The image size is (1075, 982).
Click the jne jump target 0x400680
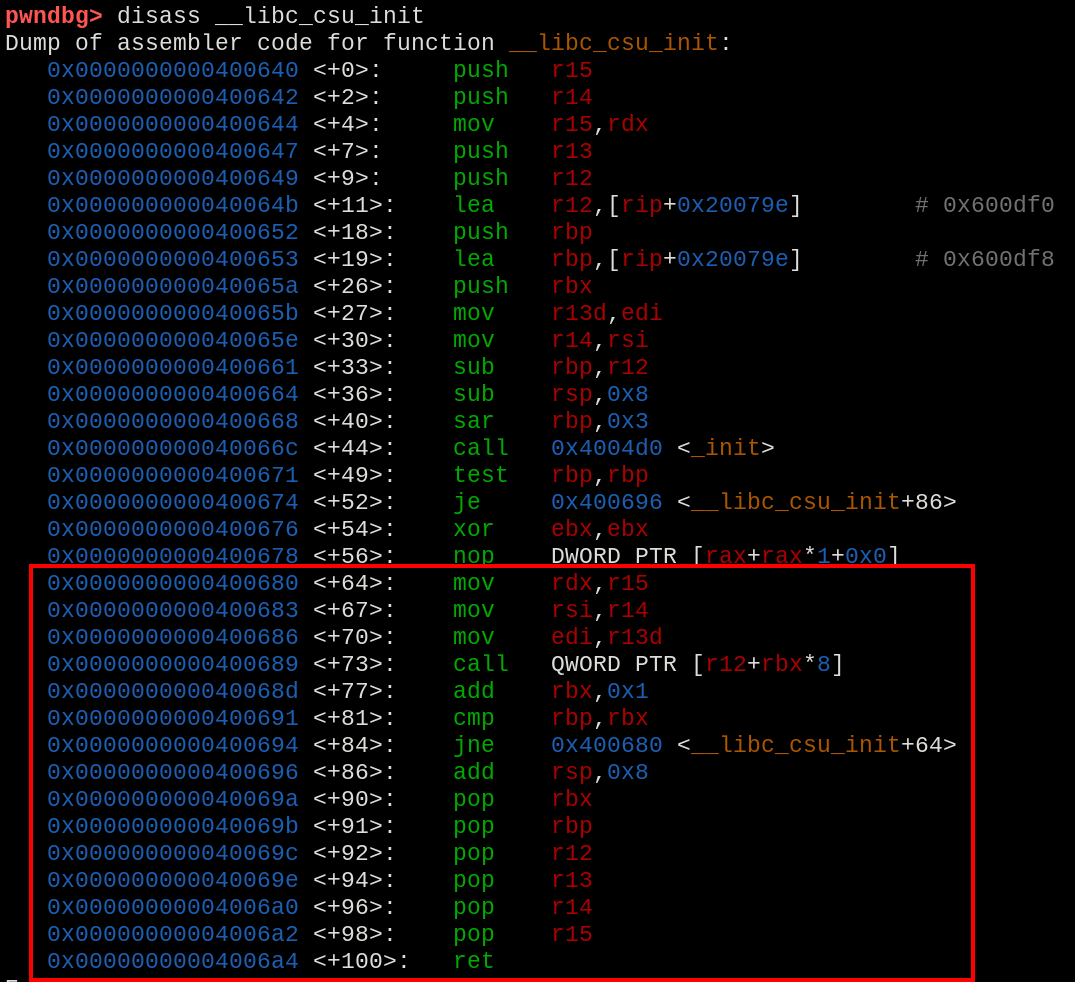[x=606, y=745]
